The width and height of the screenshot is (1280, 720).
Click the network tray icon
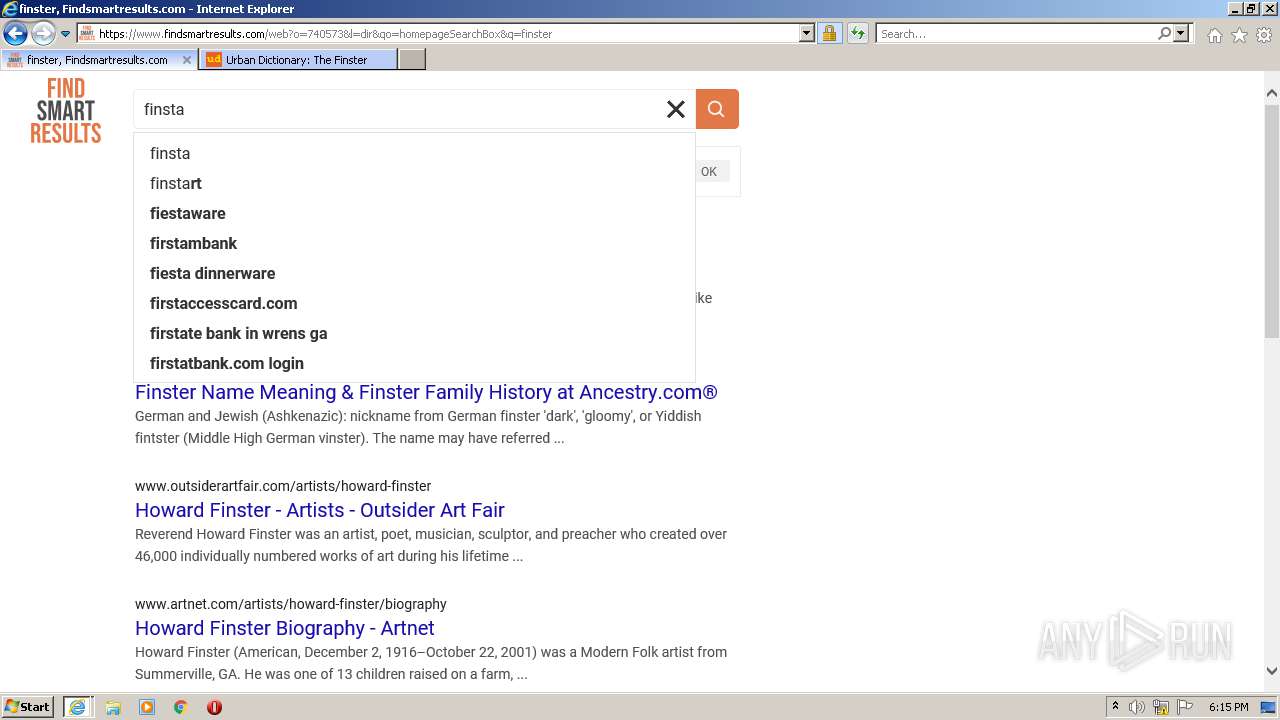pos(1161,707)
